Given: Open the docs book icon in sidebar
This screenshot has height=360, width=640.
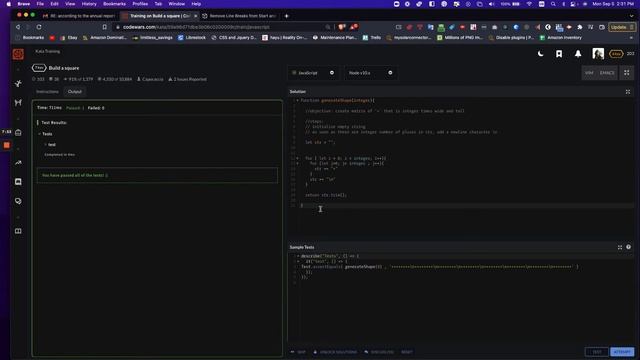Looking at the screenshot, I should tap(18, 231).
